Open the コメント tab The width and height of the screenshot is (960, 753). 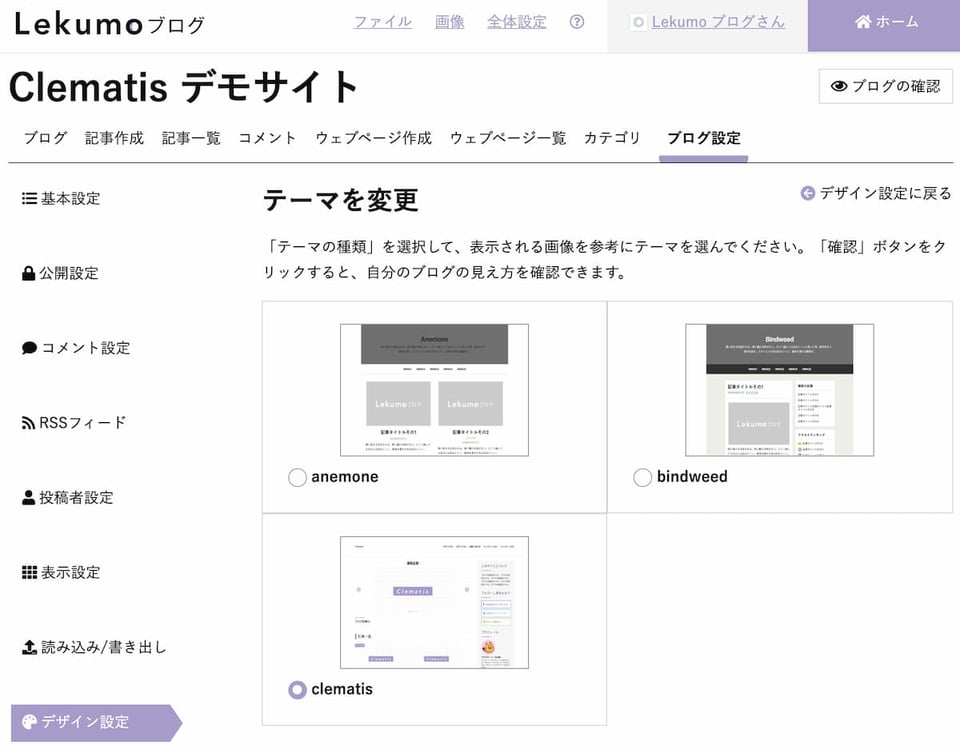(x=268, y=138)
